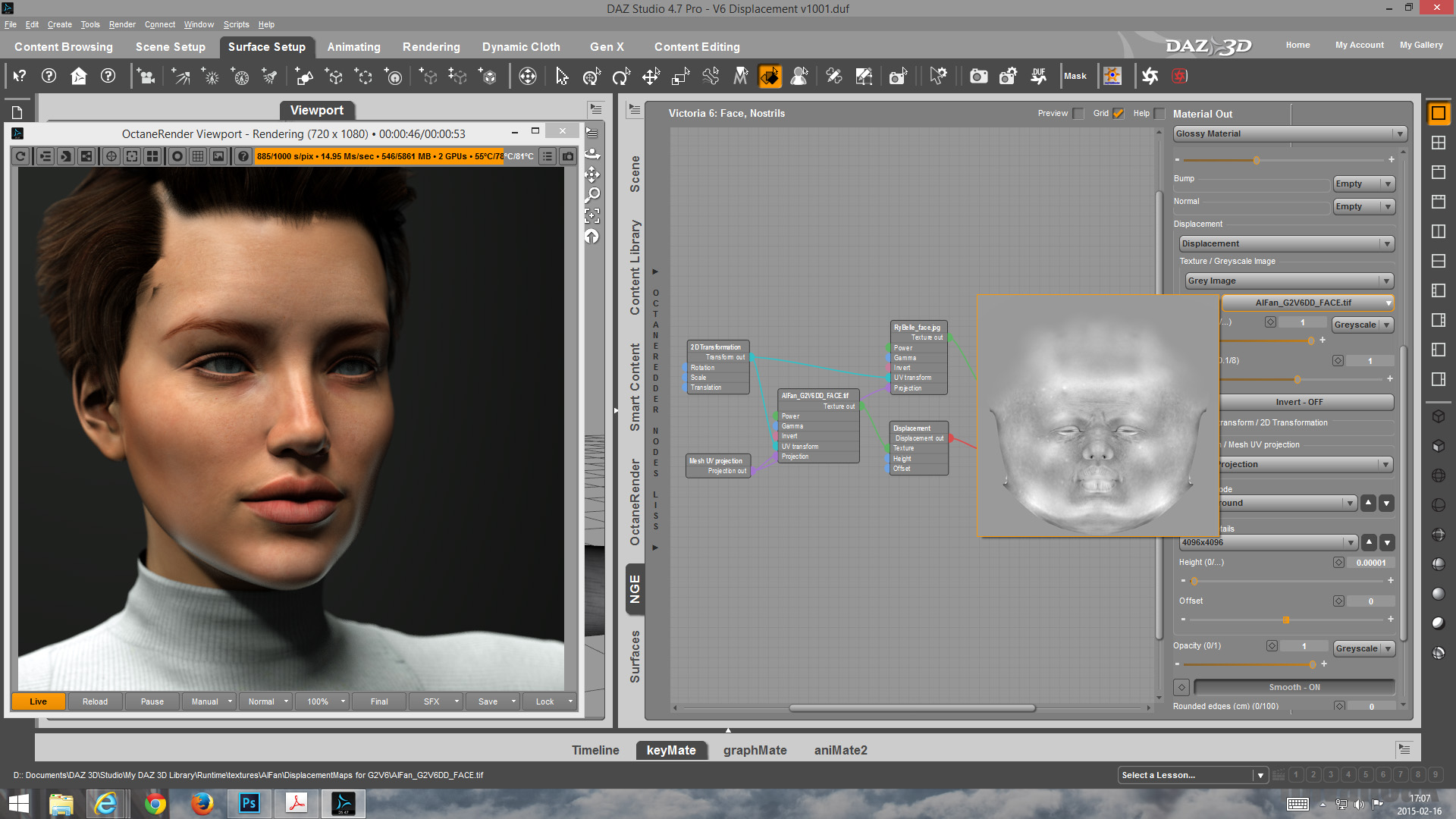The width and height of the screenshot is (1456, 819).
Task: Open the Render menu
Action: coord(121,24)
